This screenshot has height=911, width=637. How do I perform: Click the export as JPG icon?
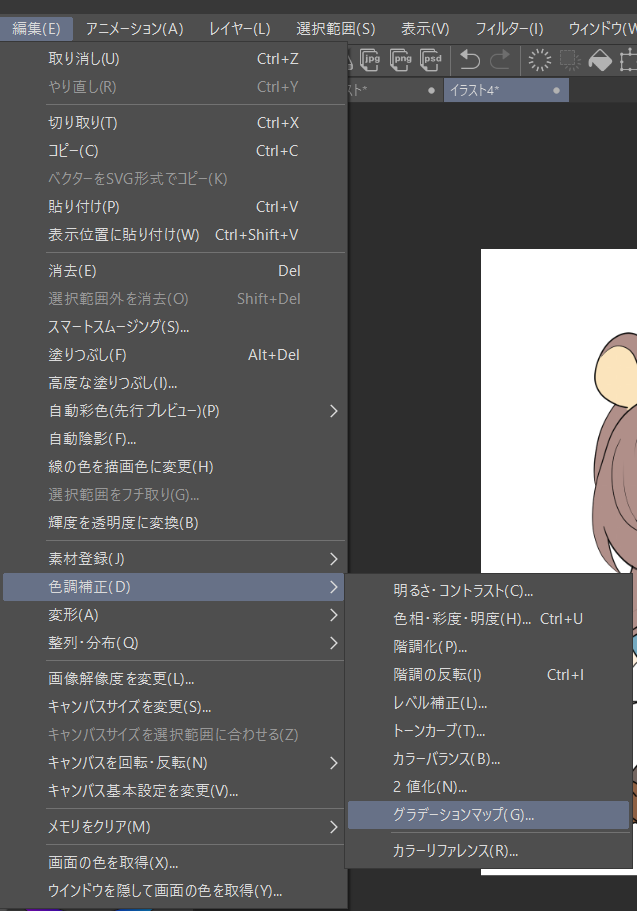(x=370, y=60)
